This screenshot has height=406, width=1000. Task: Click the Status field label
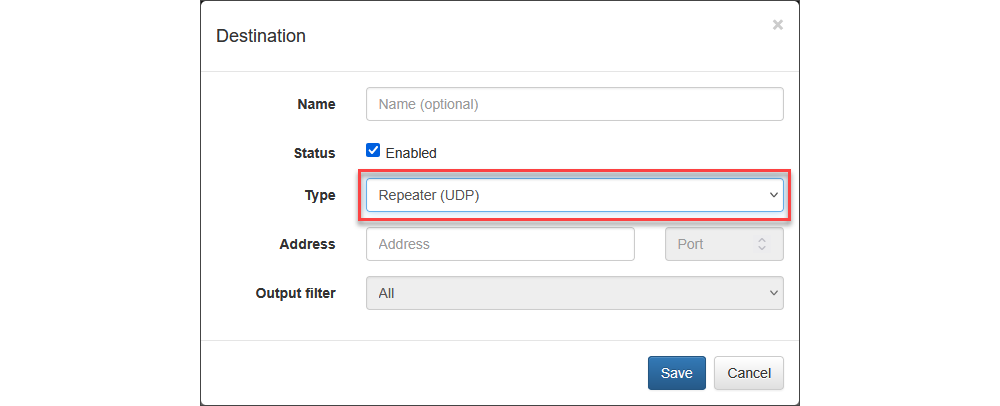tap(313, 153)
